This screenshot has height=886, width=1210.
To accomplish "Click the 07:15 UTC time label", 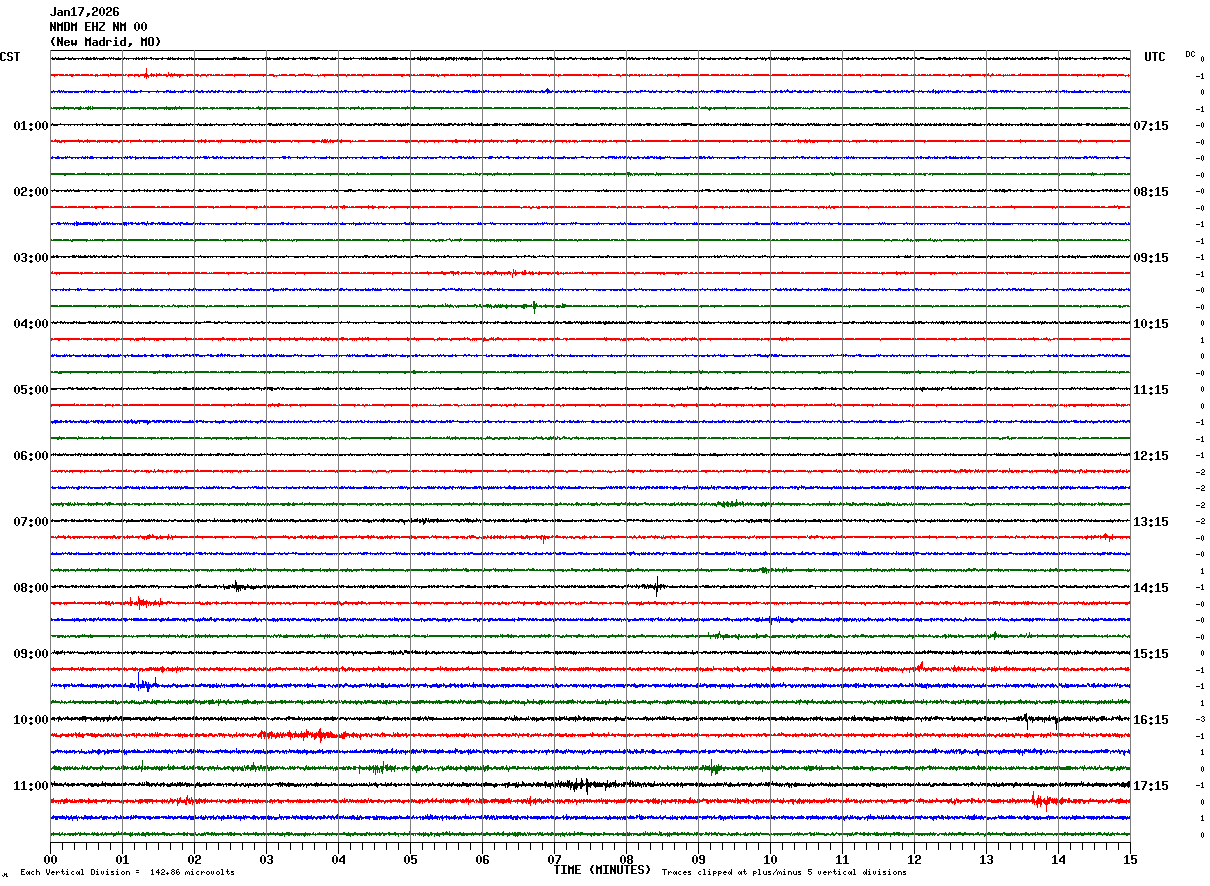I will [x=1151, y=125].
